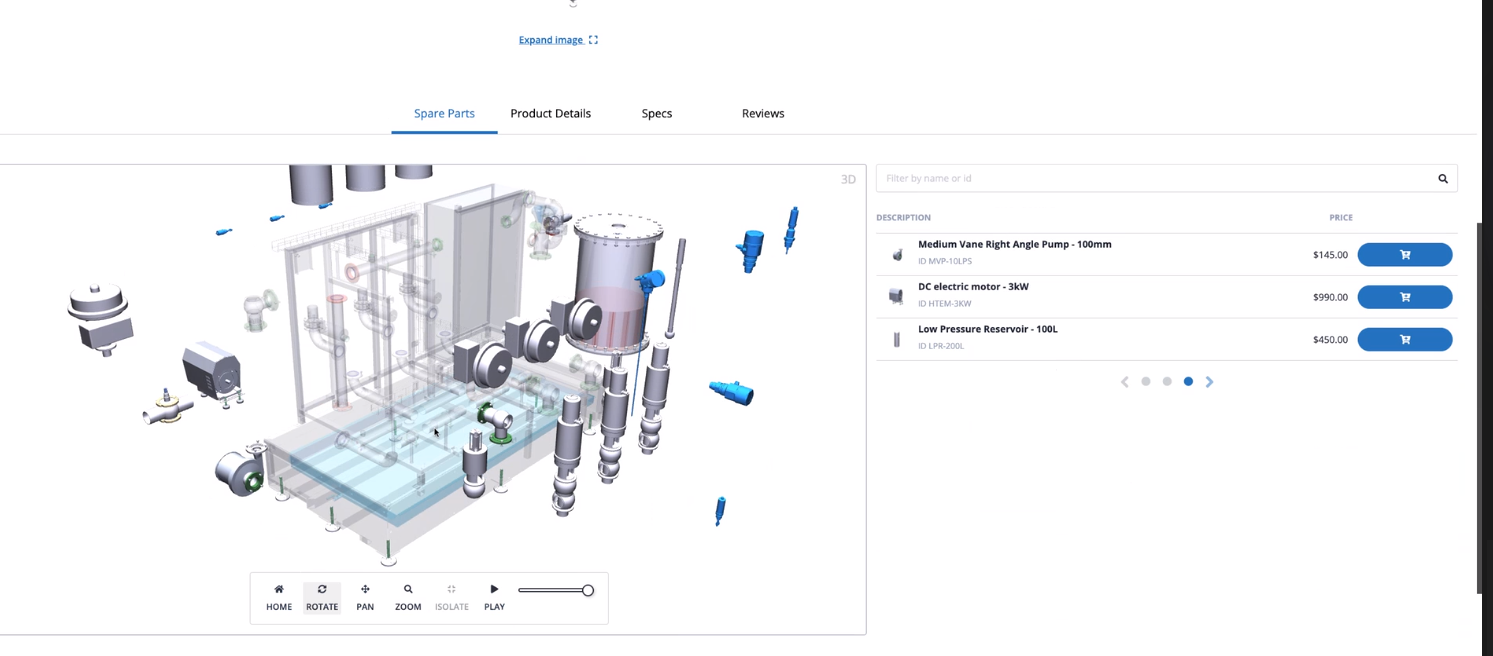The image size is (1493, 656).
Task: Select the Rotate tool
Action: pos(322,597)
